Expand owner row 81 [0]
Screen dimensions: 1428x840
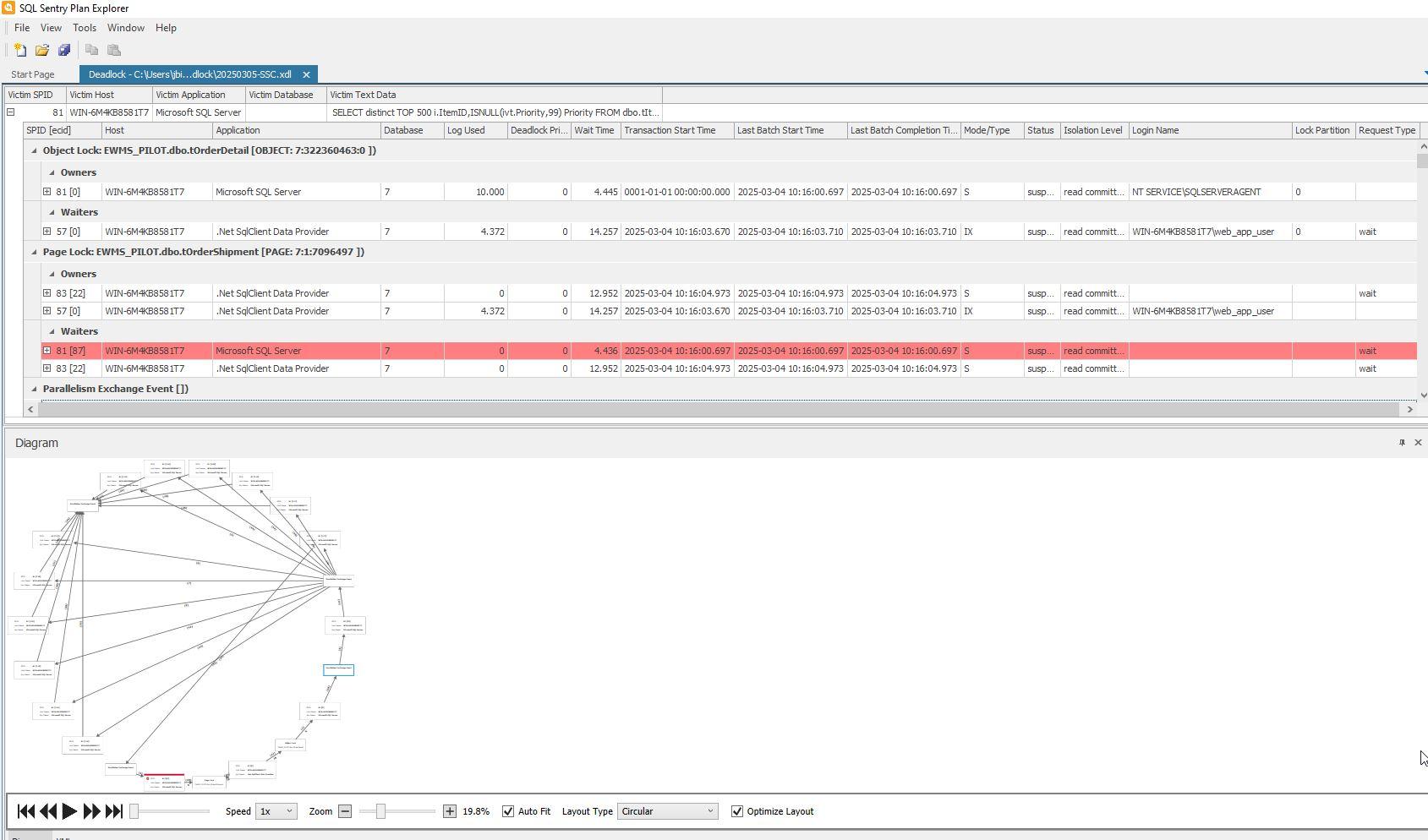(x=47, y=192)
